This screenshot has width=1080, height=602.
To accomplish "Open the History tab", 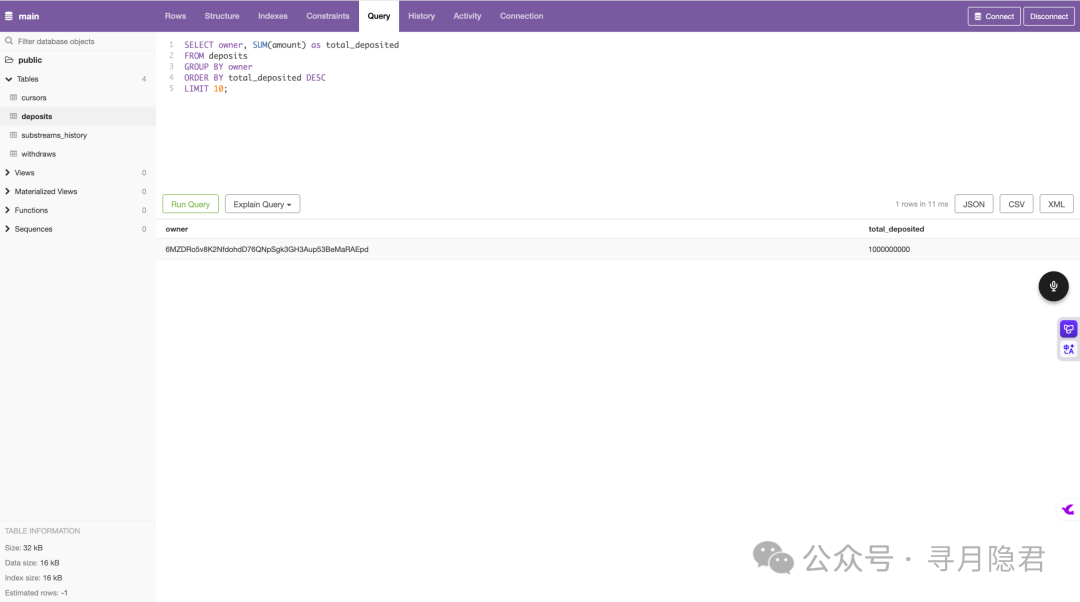I will pyautogui.click(x=422, y=16).
